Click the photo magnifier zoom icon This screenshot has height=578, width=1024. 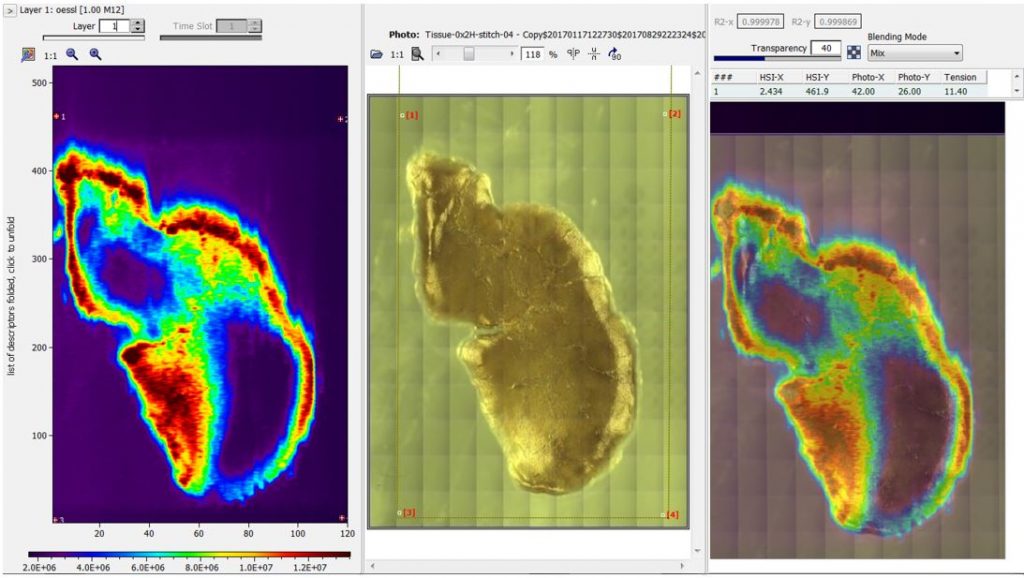coord(417,54)
